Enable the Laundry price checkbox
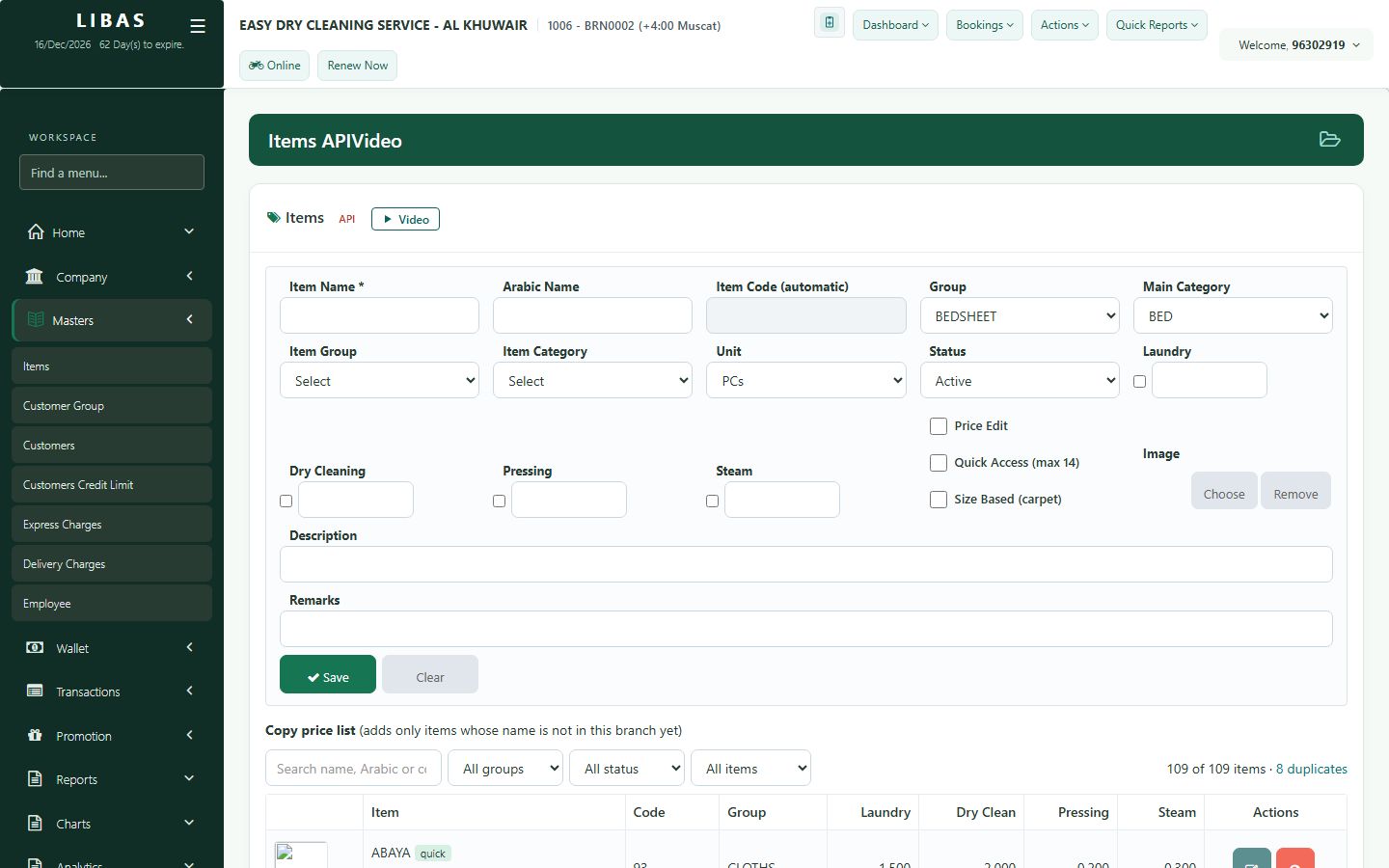This screenshot has width=1389, height=868. pyautogui.click(x=1139, y=382)
